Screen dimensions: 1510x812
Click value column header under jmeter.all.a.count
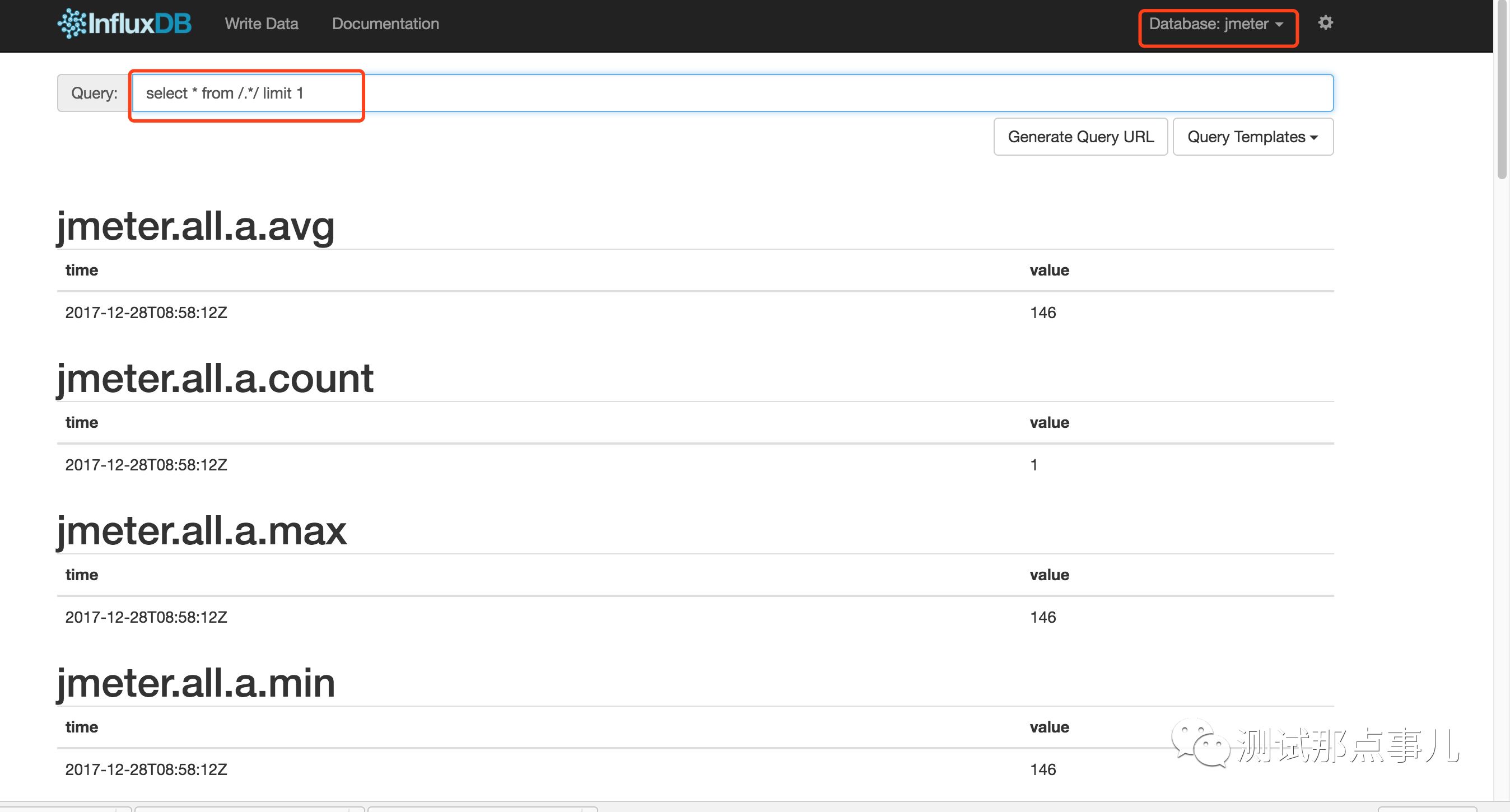pyautogui.click(x=1048, y=423)
